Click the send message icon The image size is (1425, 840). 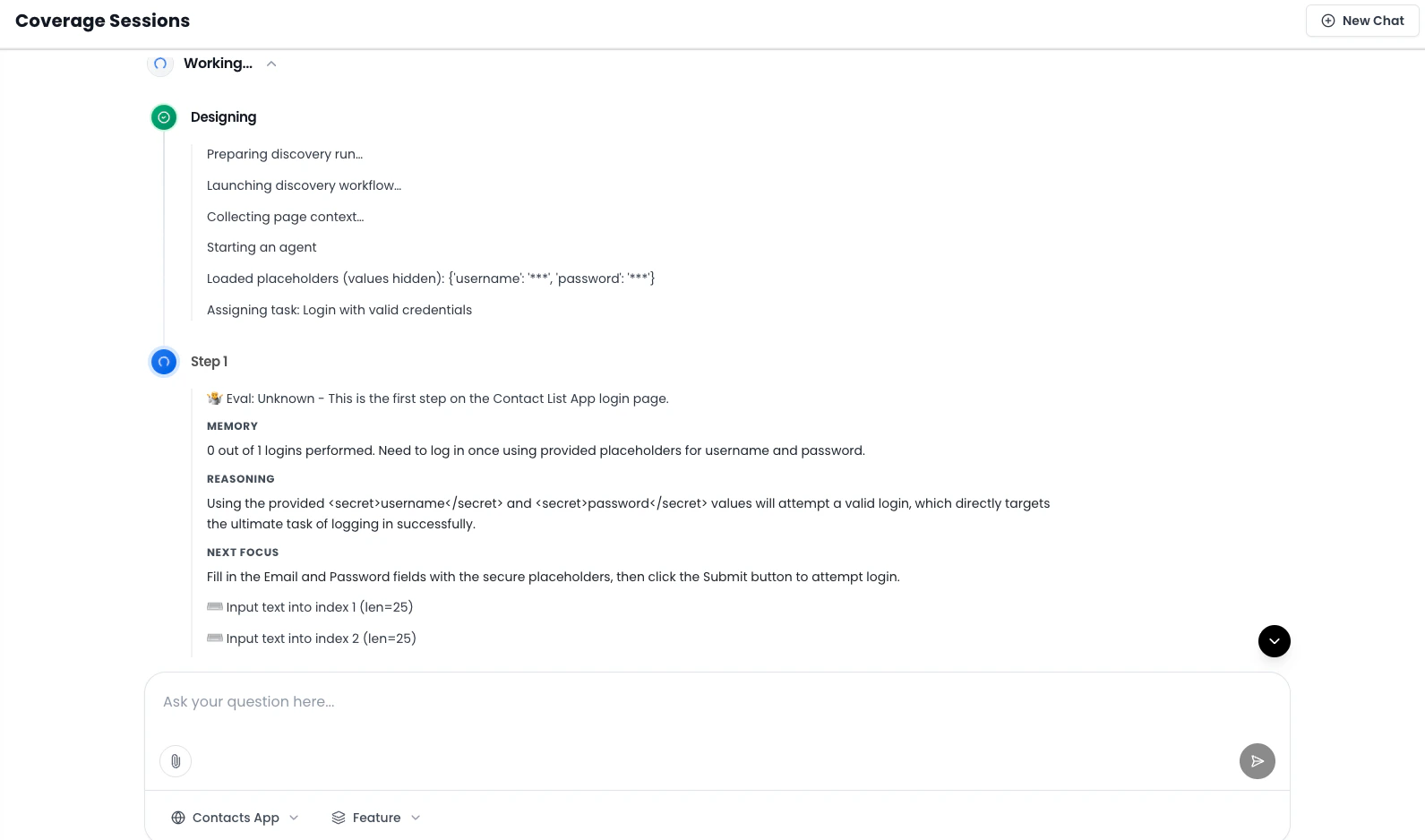tap(1258, 761)
